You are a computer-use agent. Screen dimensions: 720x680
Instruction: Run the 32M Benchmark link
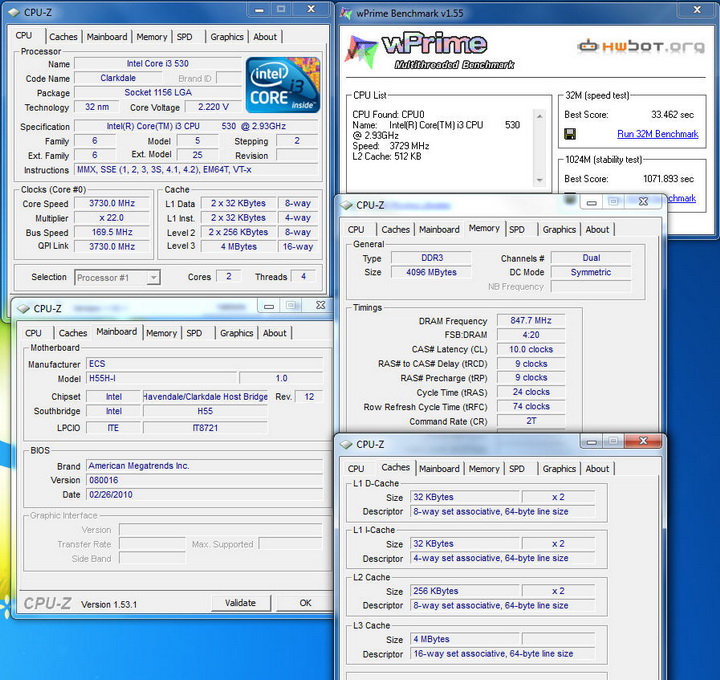click(658, 134)
